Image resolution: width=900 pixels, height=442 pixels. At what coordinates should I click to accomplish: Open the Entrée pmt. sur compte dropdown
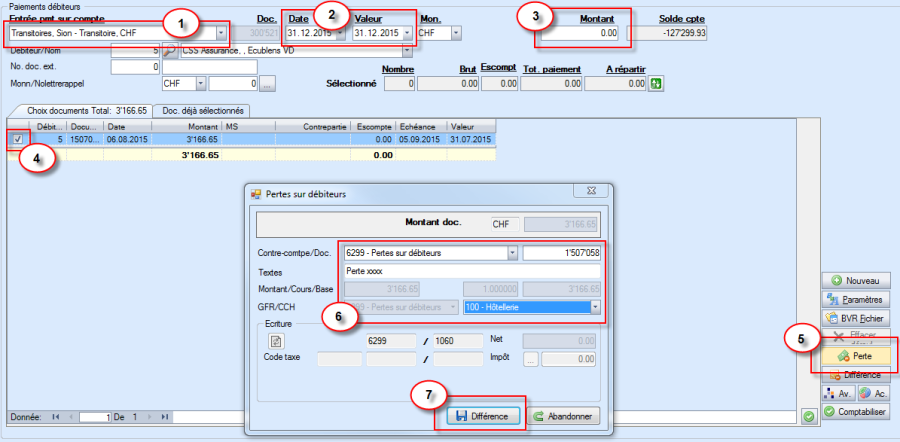[220, 33]
